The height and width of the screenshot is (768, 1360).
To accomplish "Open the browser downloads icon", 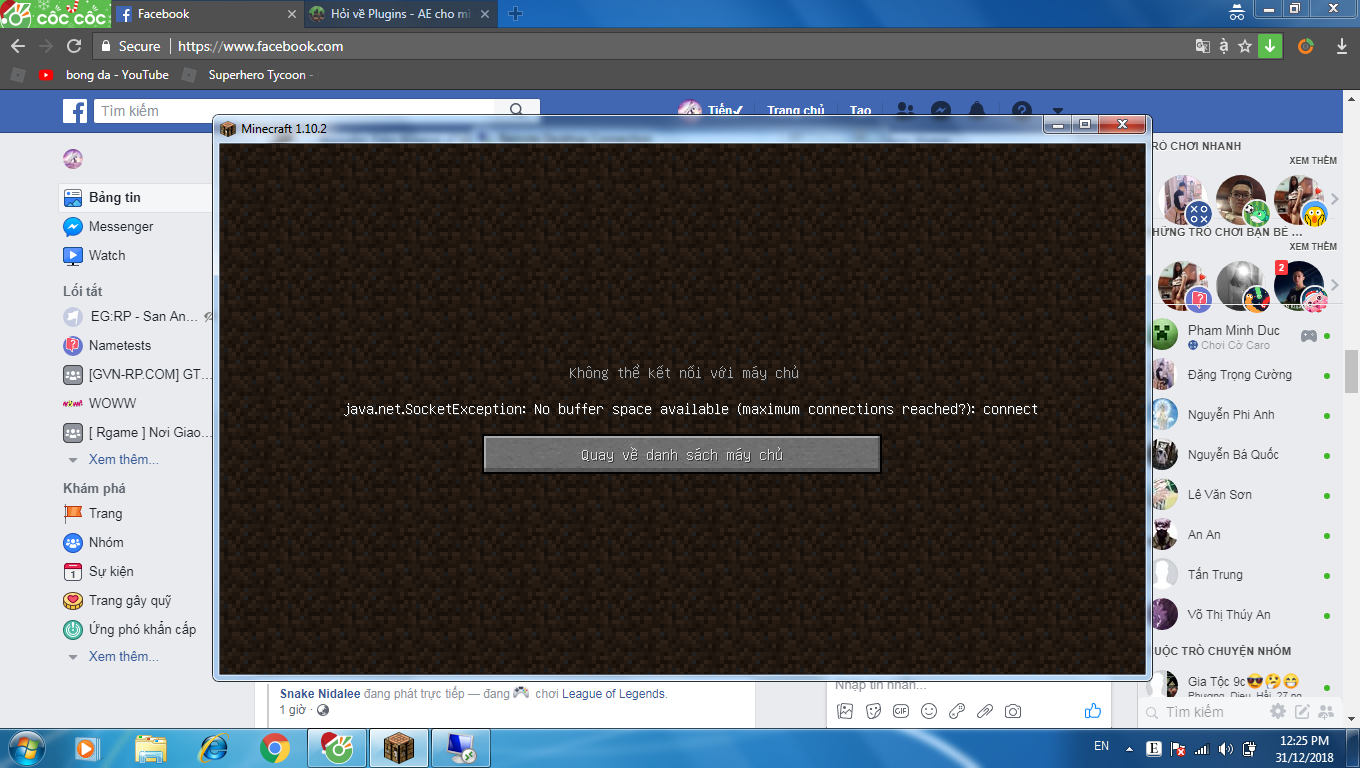I will [x=1342, y=46].
